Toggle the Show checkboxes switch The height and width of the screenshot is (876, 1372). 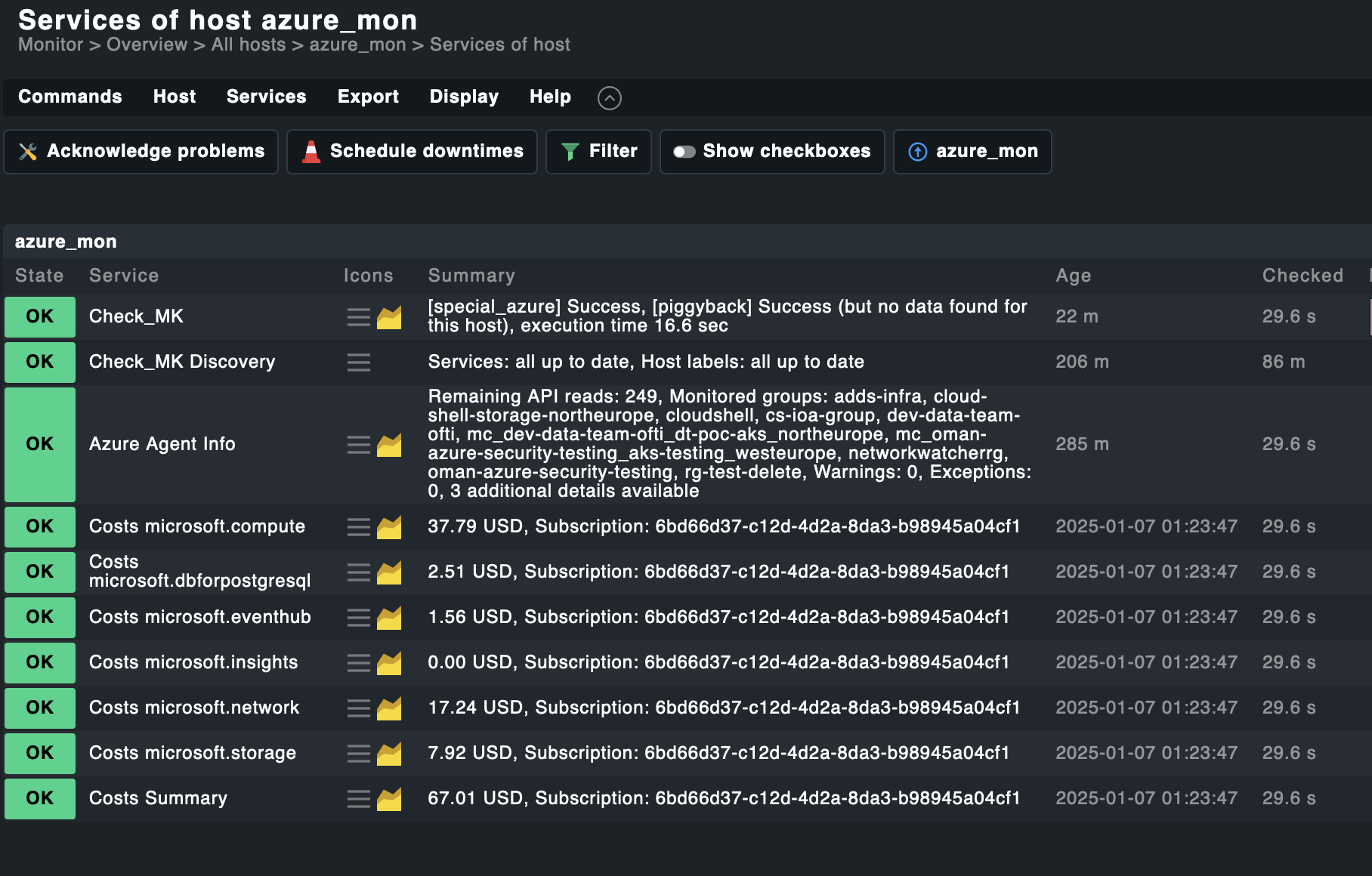point(684,152)
